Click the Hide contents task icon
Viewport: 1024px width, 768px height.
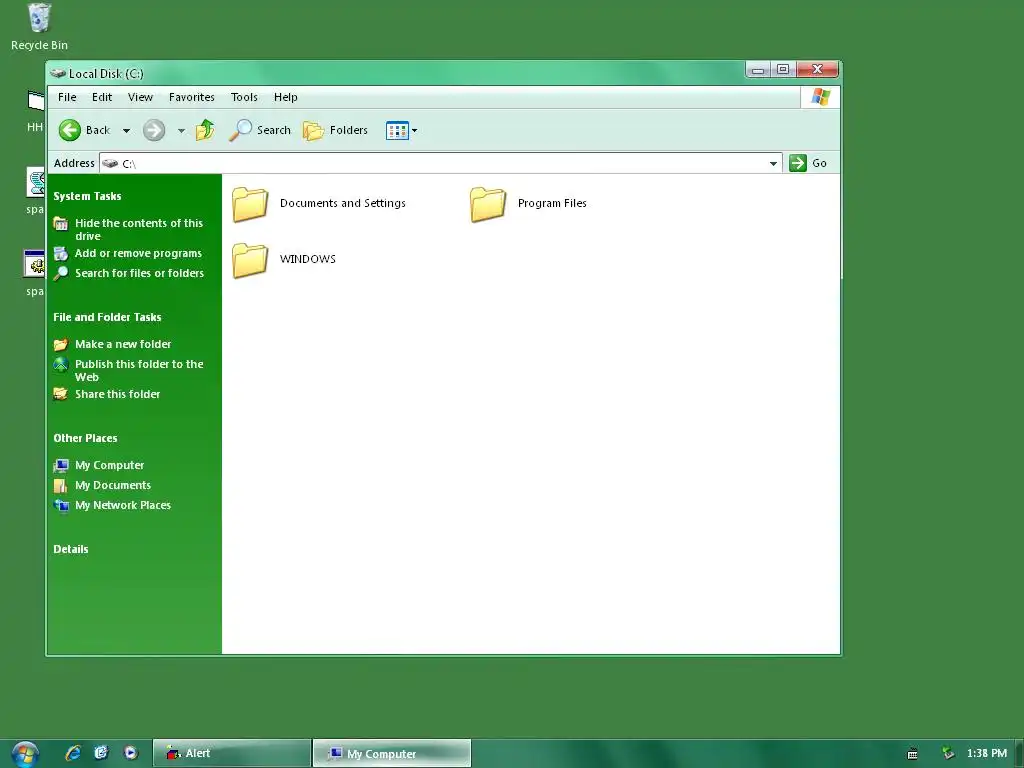coord(61,223)
